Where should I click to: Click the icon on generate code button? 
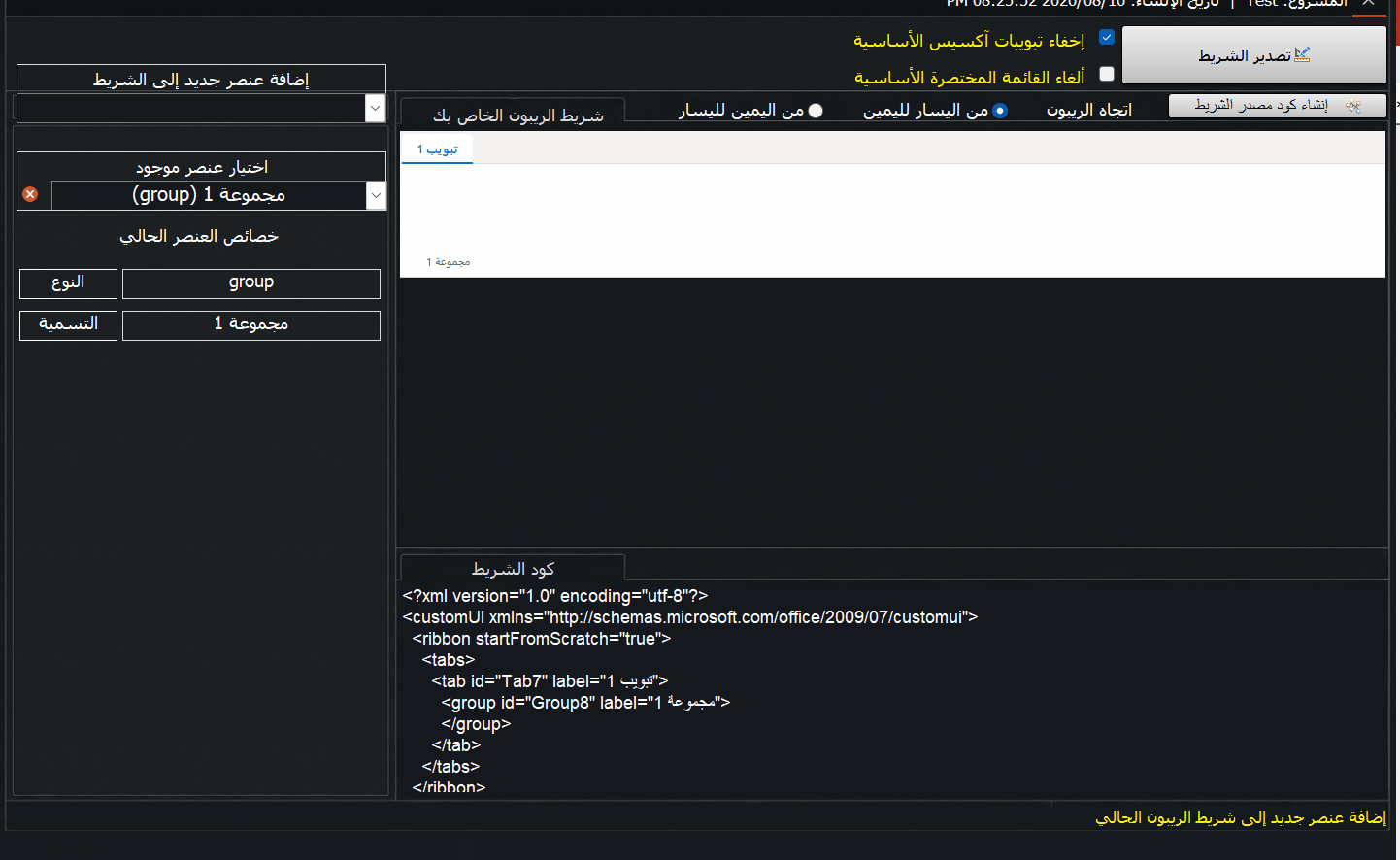[1352, 106]
